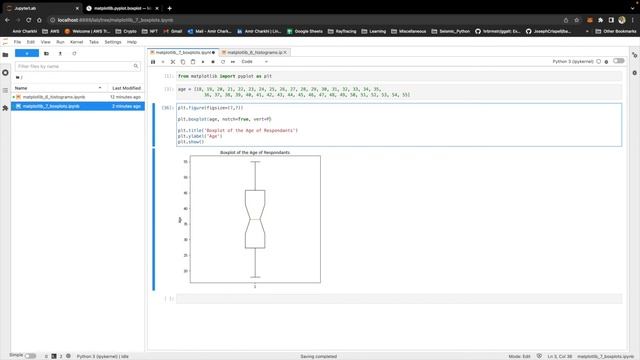The width and height of the screenshot is (640, 360).
Task: Select matplotlib_8_histograms.ipynb in the file list
Action: 78,97
